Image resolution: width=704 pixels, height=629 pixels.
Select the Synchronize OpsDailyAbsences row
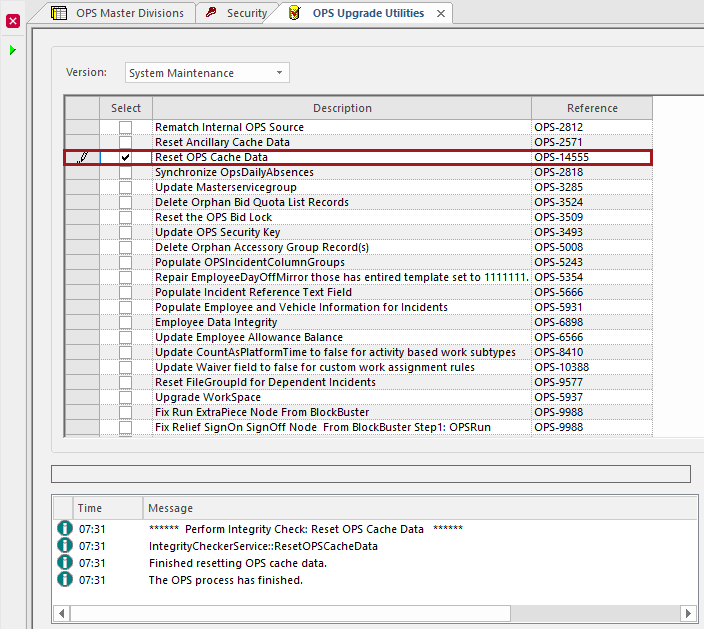(x=234, y=173)
